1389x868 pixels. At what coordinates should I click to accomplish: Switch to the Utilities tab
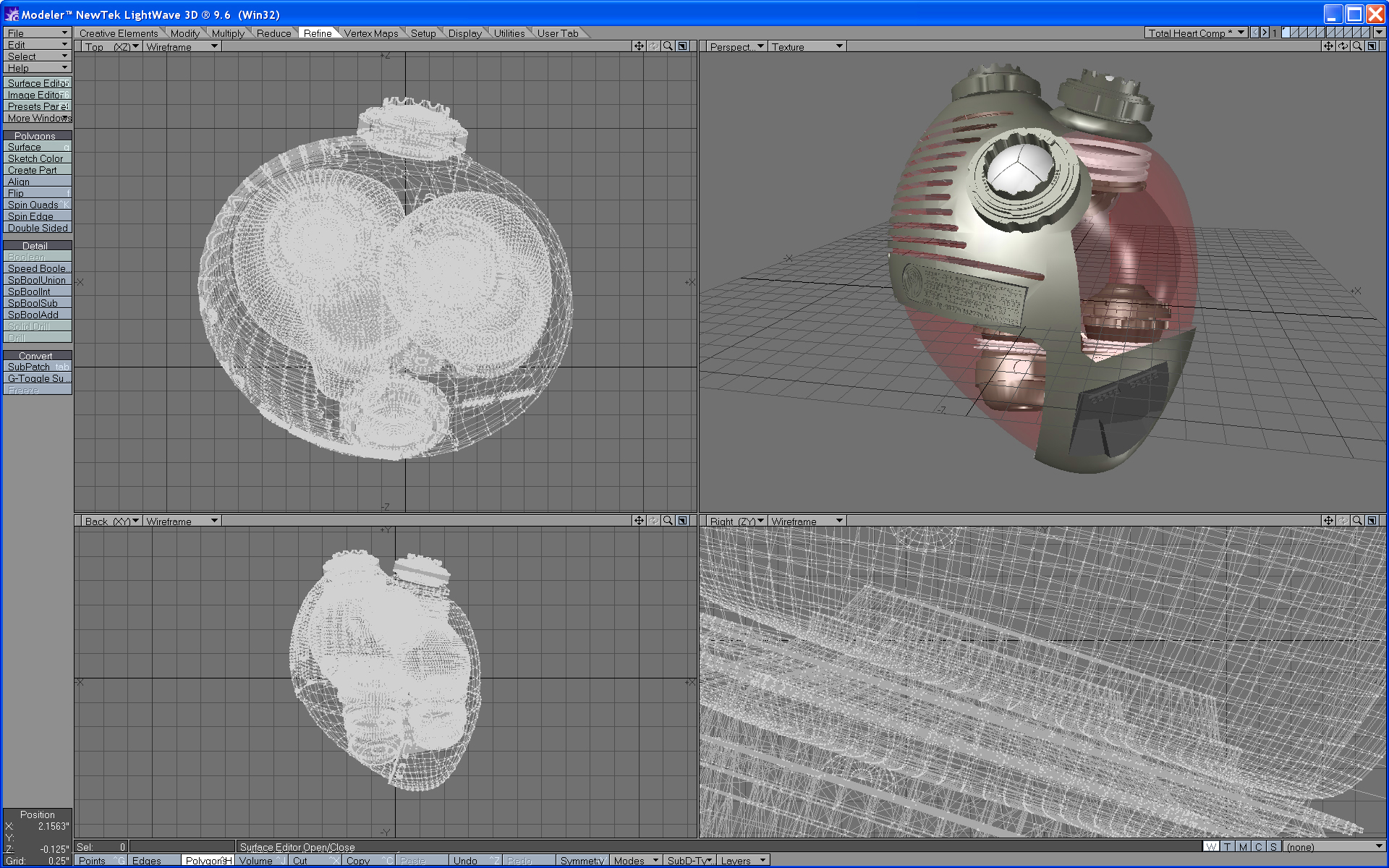(x=509, y=33)
